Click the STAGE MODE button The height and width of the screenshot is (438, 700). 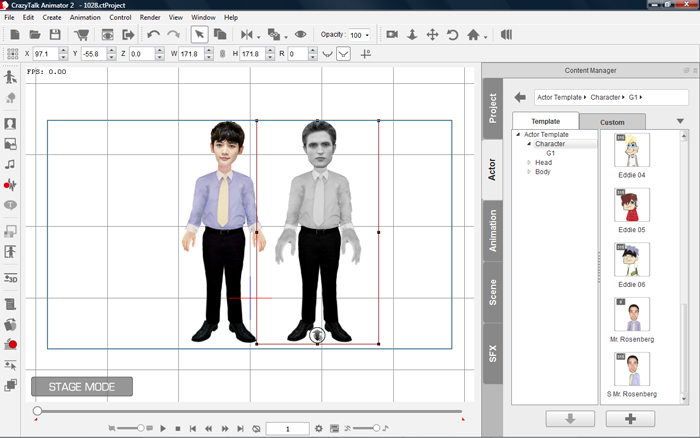(81, 387)
